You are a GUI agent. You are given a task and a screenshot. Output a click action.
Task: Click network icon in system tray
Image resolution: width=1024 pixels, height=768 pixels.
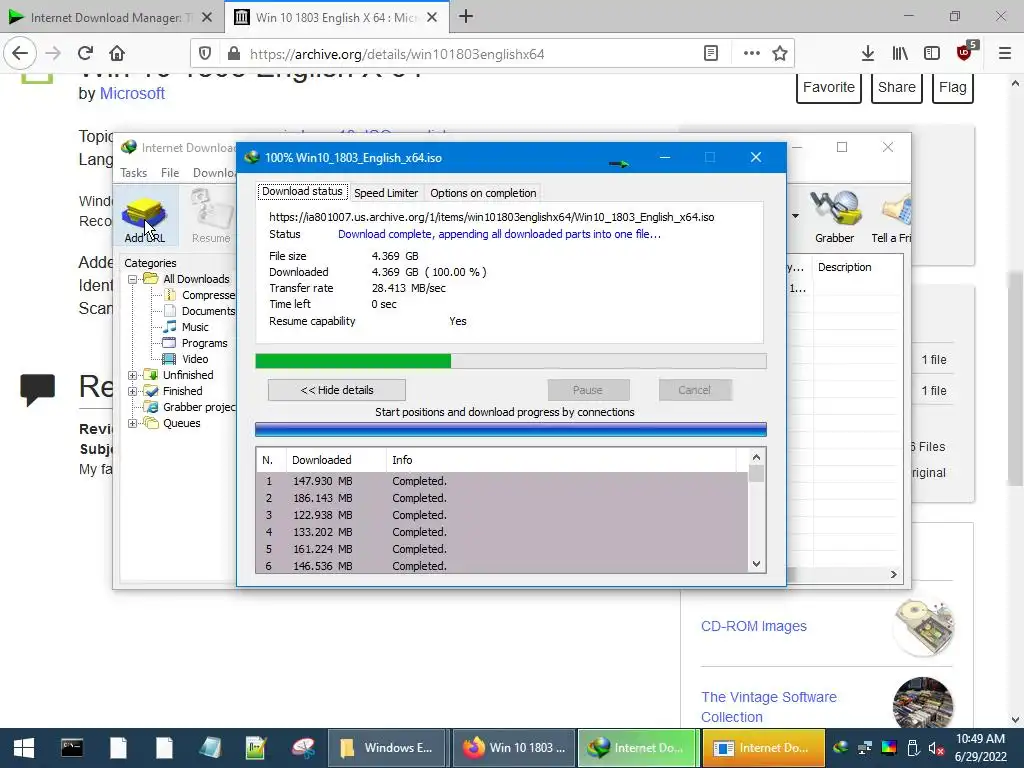pos(865,748)
